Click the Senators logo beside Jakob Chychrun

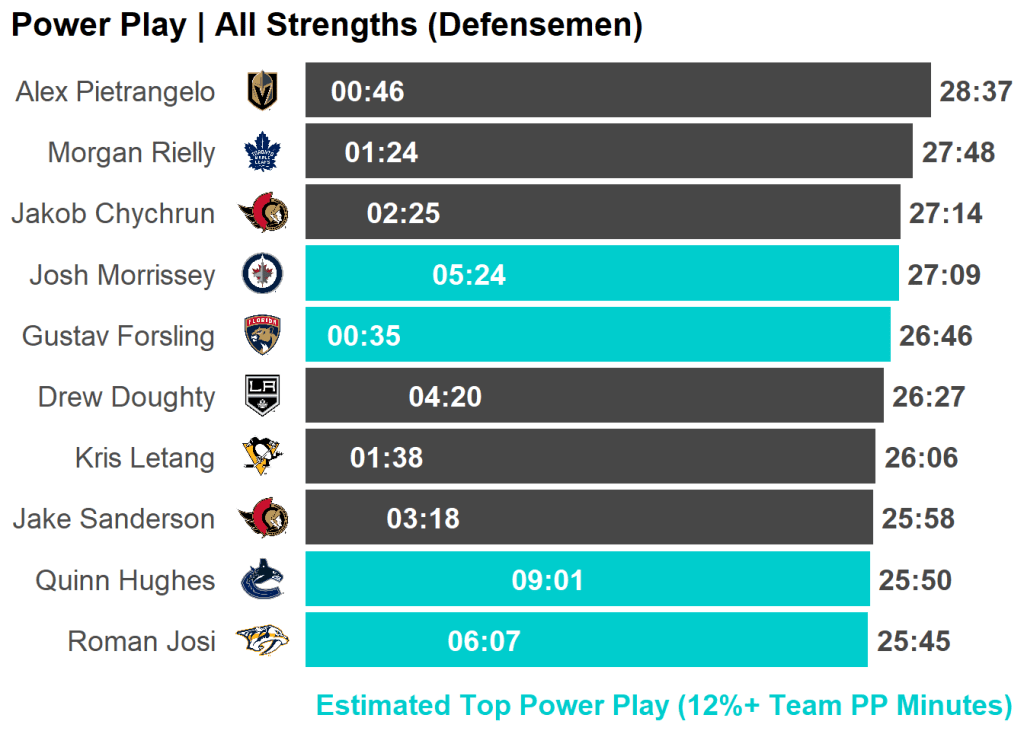262,213
